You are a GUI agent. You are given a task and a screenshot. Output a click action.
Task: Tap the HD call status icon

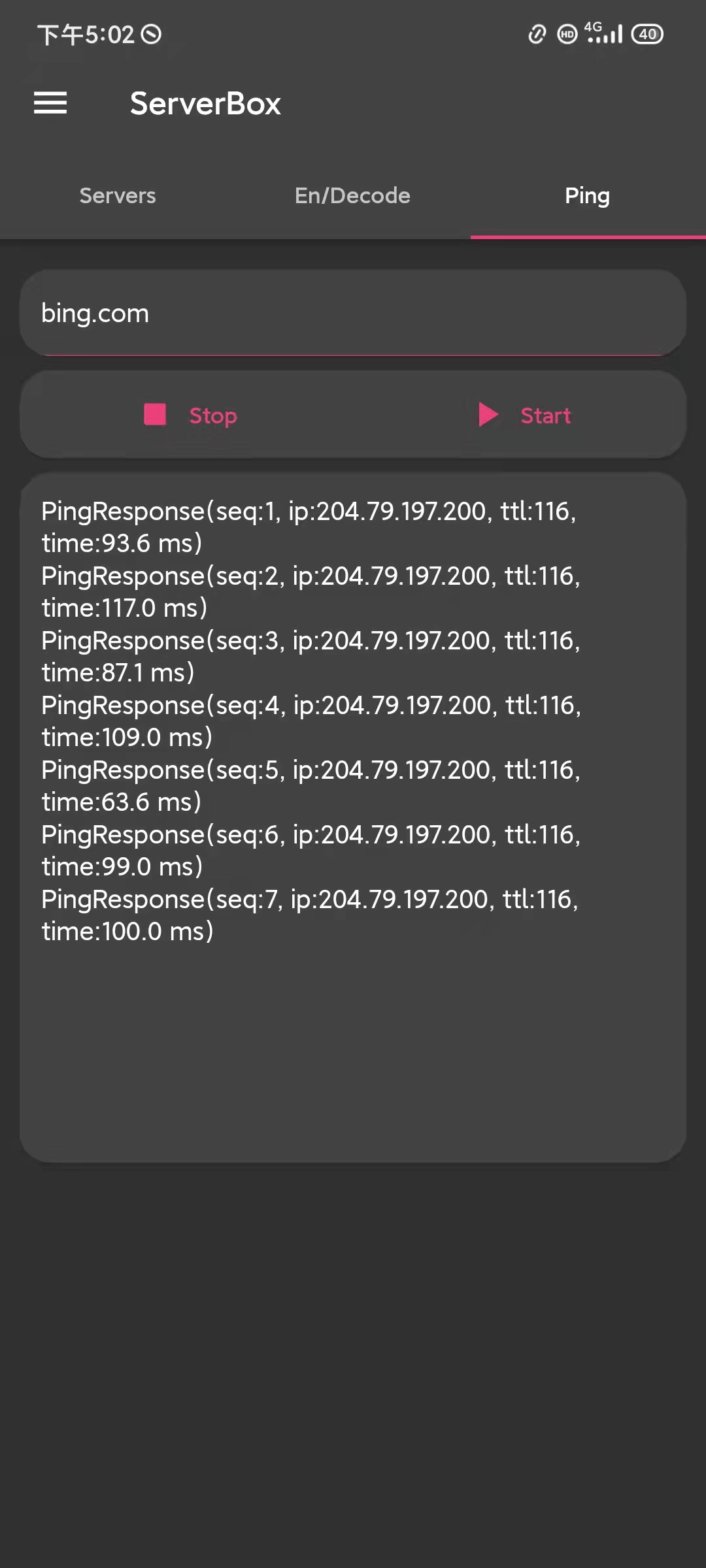point(567,34)
